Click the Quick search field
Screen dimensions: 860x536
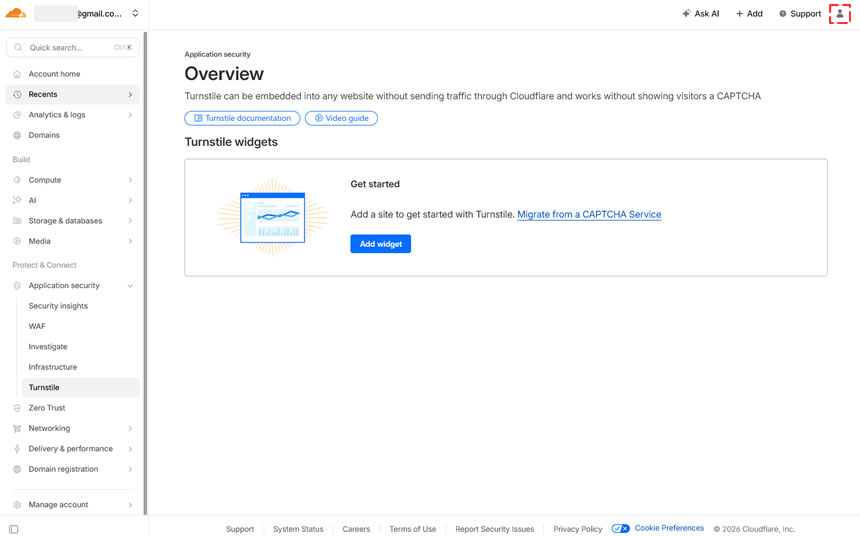73,48
